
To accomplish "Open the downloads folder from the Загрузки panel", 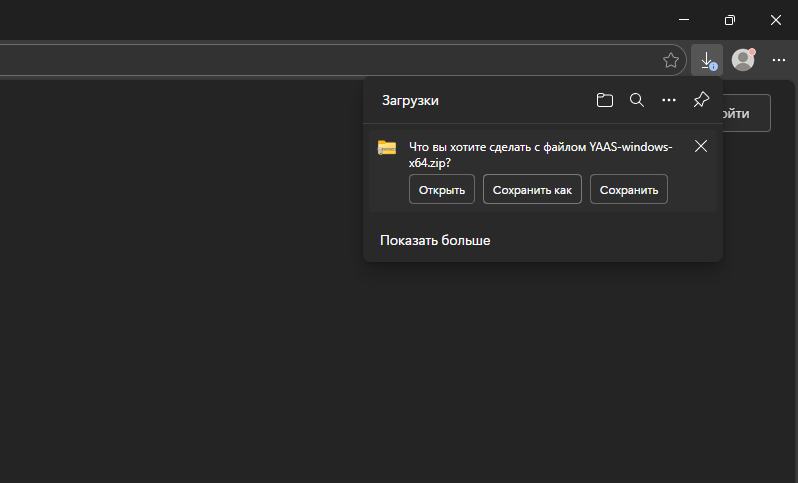I will point(604,100).
